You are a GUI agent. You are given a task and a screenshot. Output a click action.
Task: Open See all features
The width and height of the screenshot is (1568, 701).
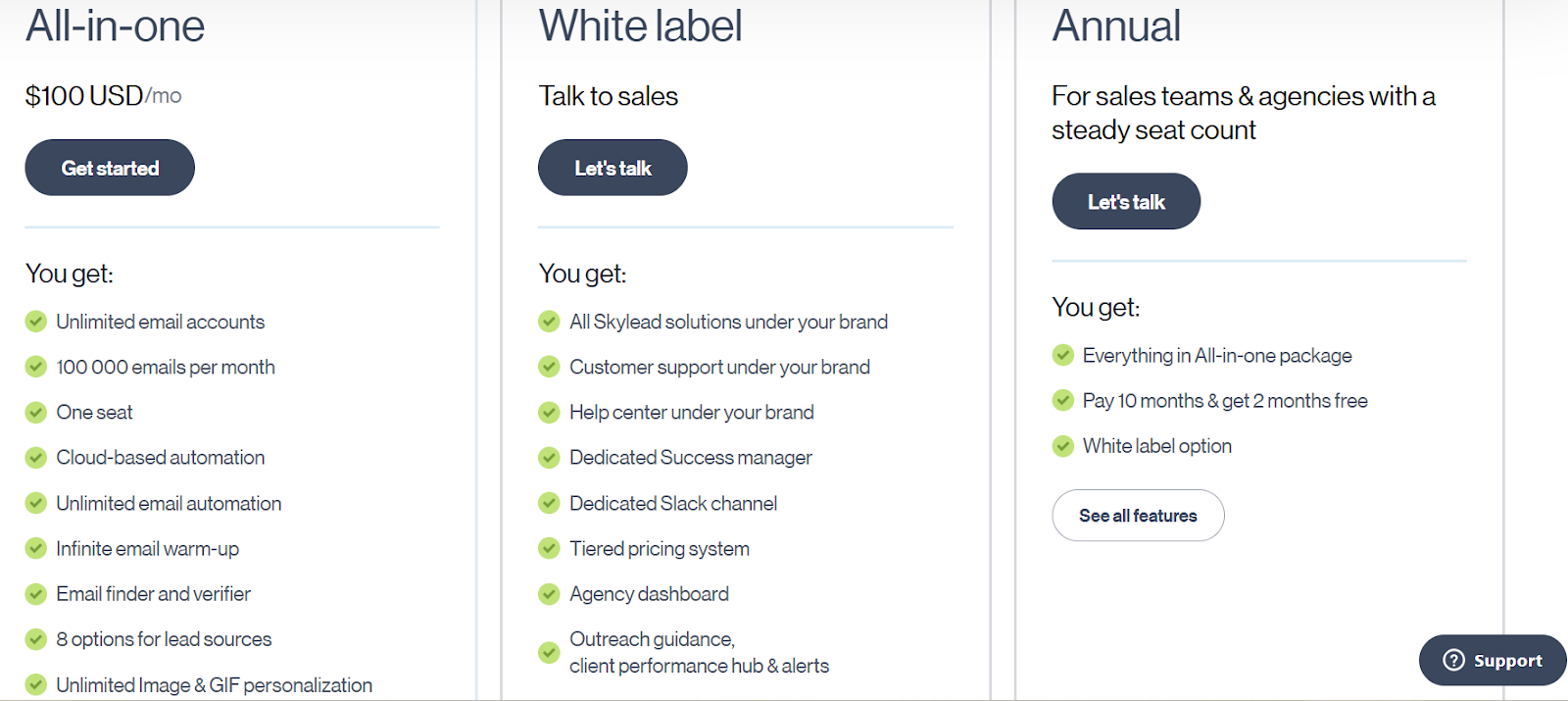point(1137,515)
